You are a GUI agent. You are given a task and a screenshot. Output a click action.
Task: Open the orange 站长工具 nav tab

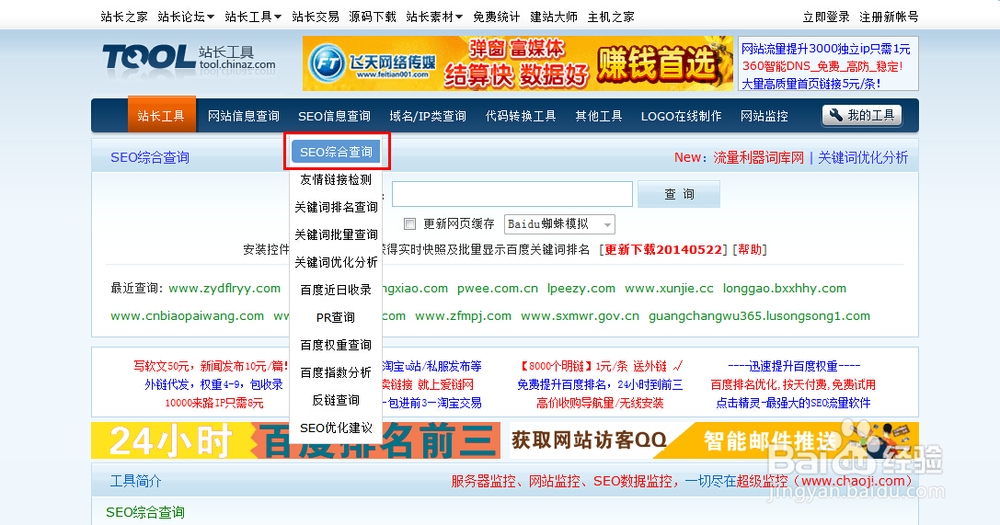click(161, 115)
